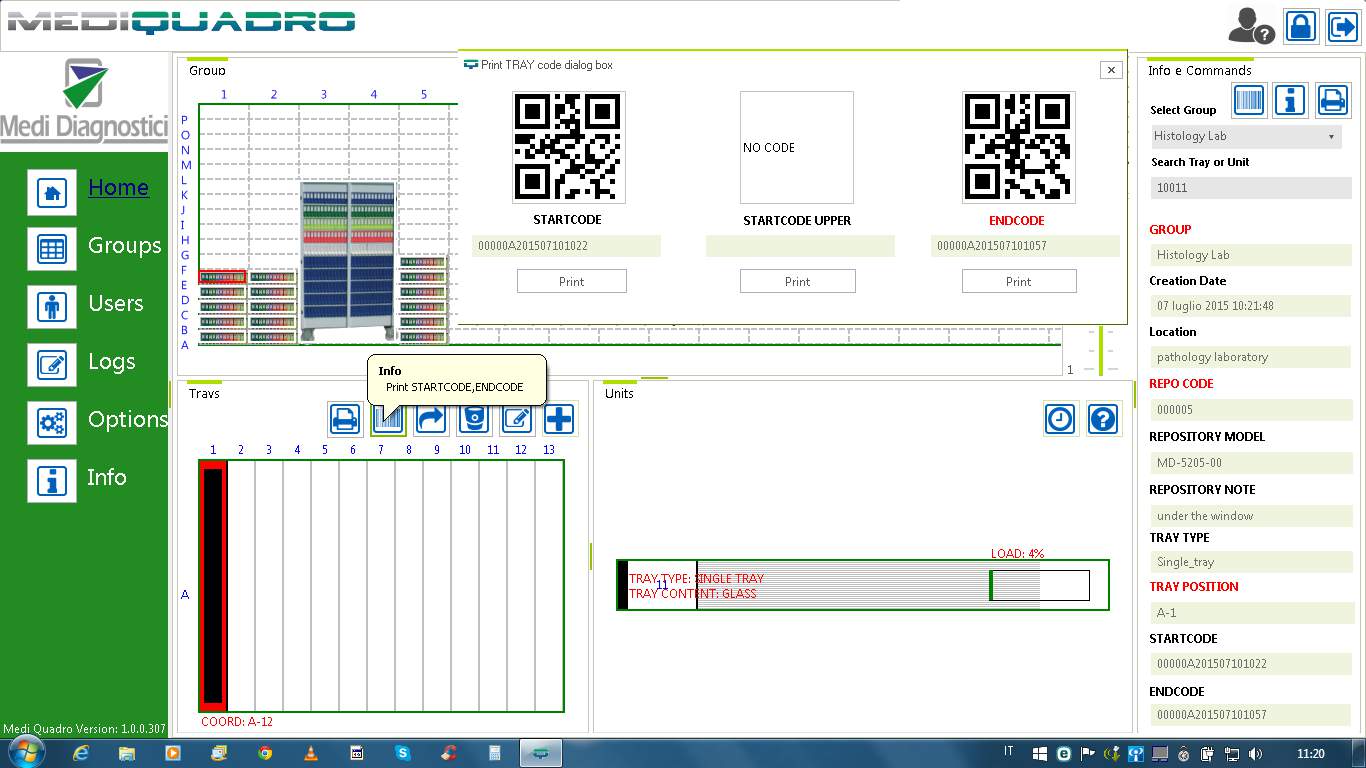1366x768 pixels.
Task: Go to the Logs section
Action: click(111, 361)
